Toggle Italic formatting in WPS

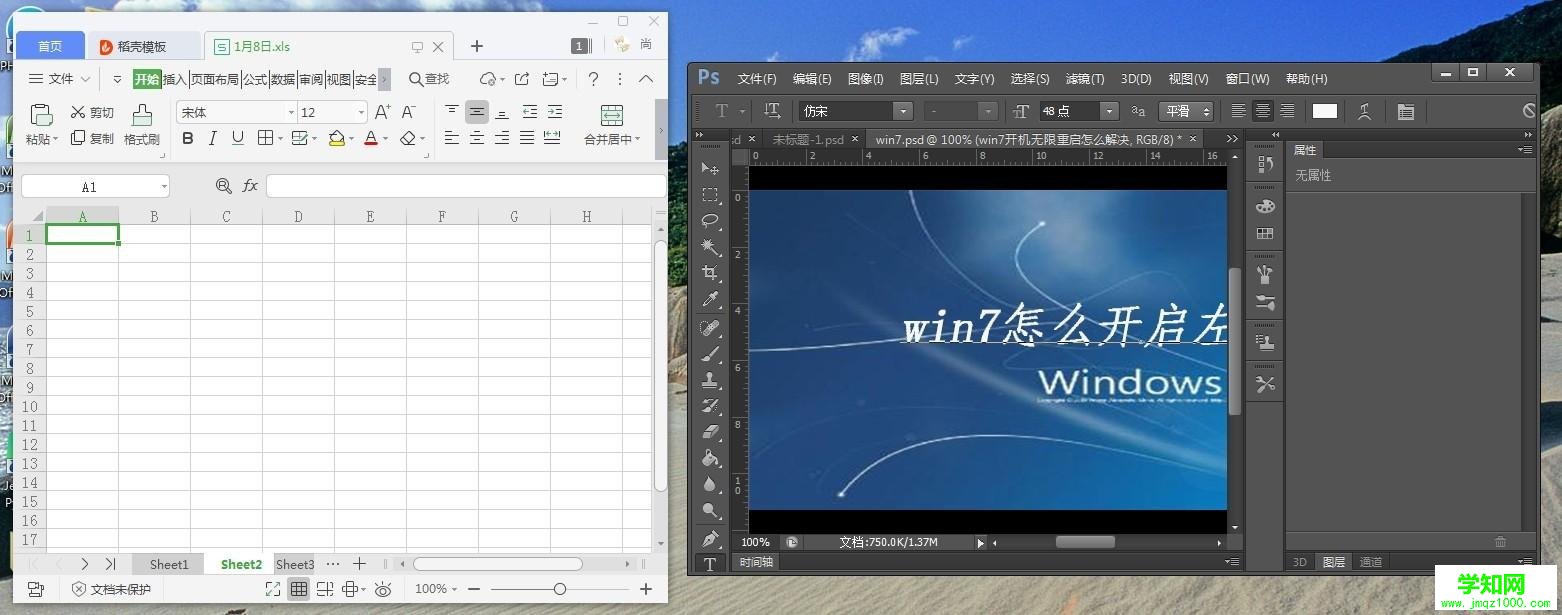click(x=212, y=139)
